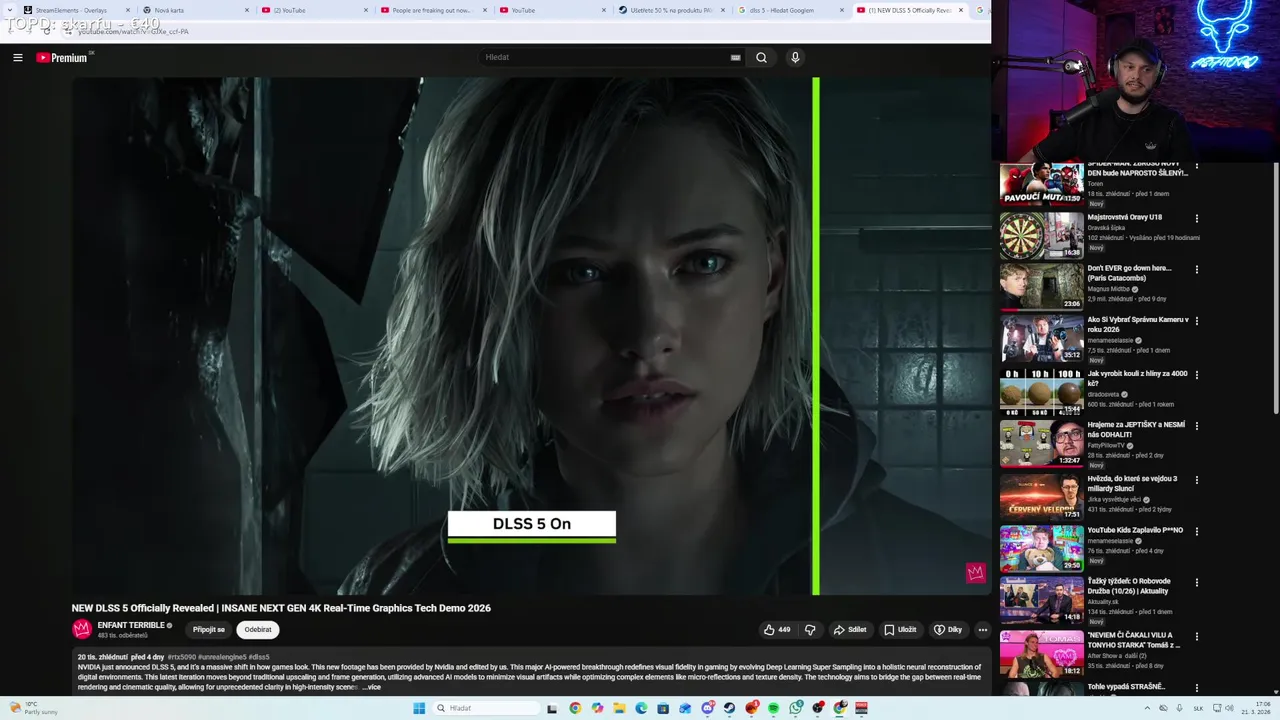This screenshot has height=720, width=1280.
Task: Click the Sdílet share button
Action: (x=850, y=630)
